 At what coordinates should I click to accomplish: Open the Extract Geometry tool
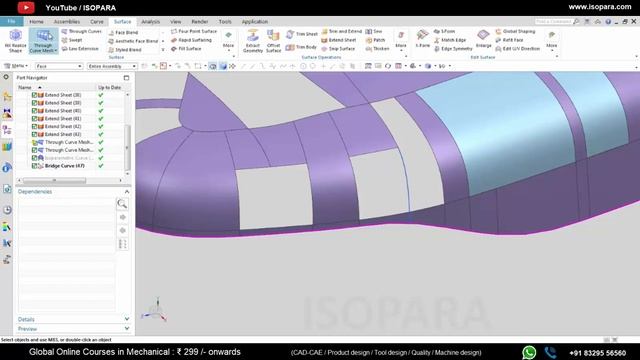(x=253, y=41)
